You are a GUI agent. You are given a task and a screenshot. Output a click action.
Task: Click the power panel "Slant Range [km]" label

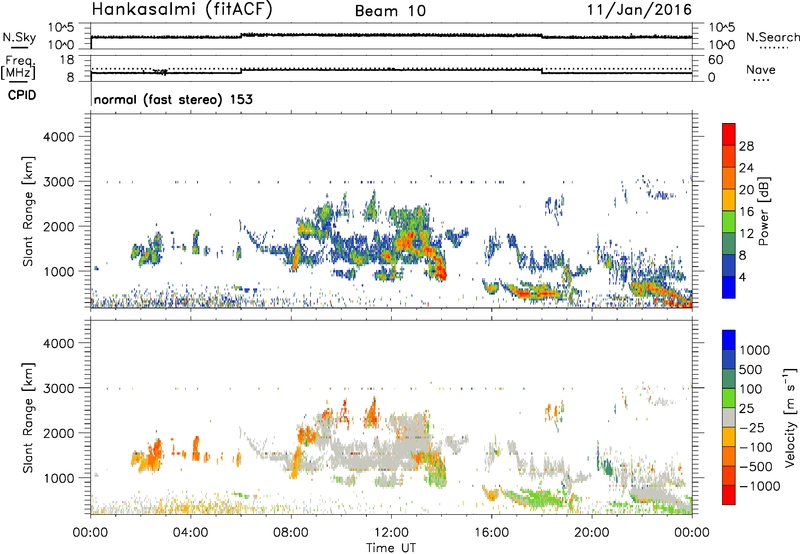tap(28, 211)
